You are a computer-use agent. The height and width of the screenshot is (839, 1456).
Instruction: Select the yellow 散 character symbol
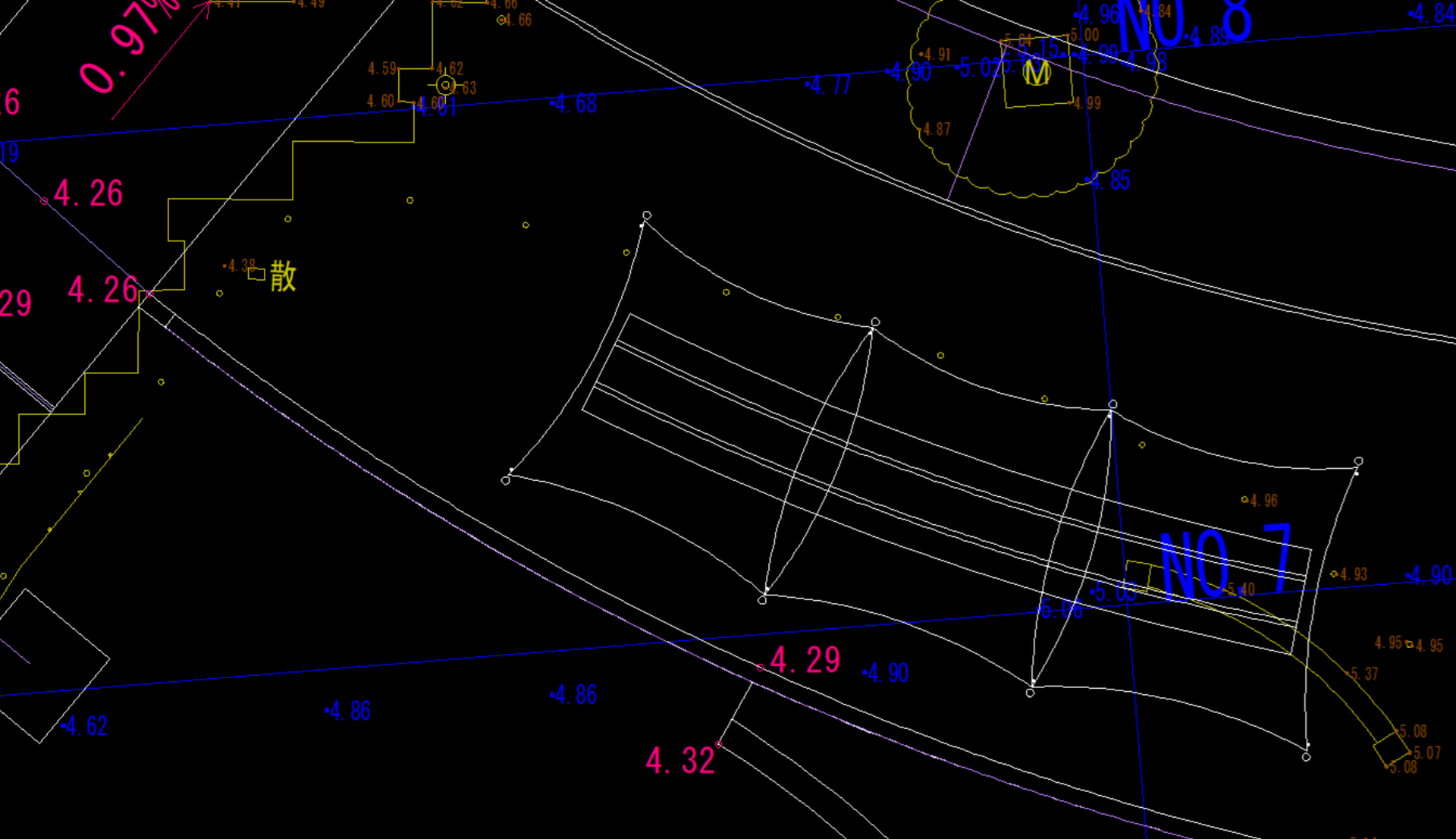tap(283, 276)
